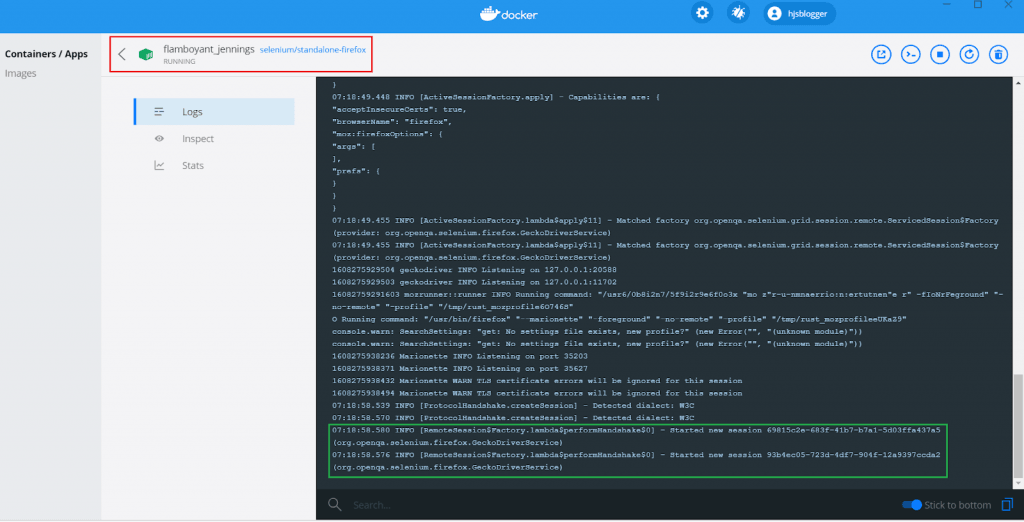Viewport: 1024px width, 522px height.
Task: Open the hjsblogger account menu
Action: [800, 13]
